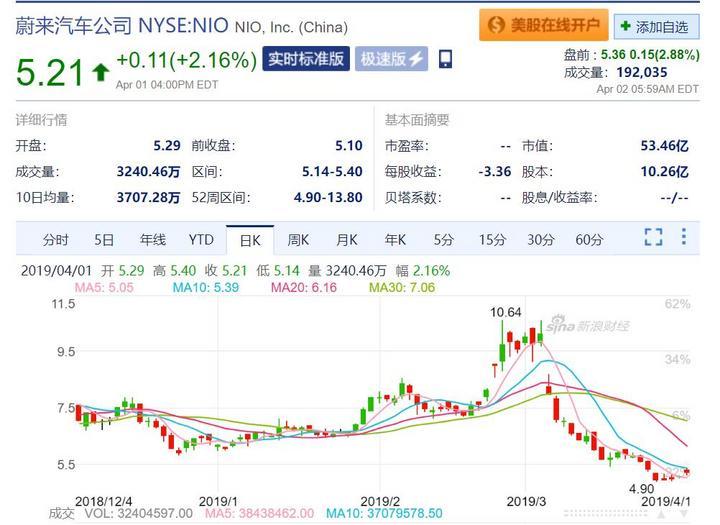Click the dollar coin icon in 美股在线开户
Screen dimensions: 720x525
(x=496, y=25)
